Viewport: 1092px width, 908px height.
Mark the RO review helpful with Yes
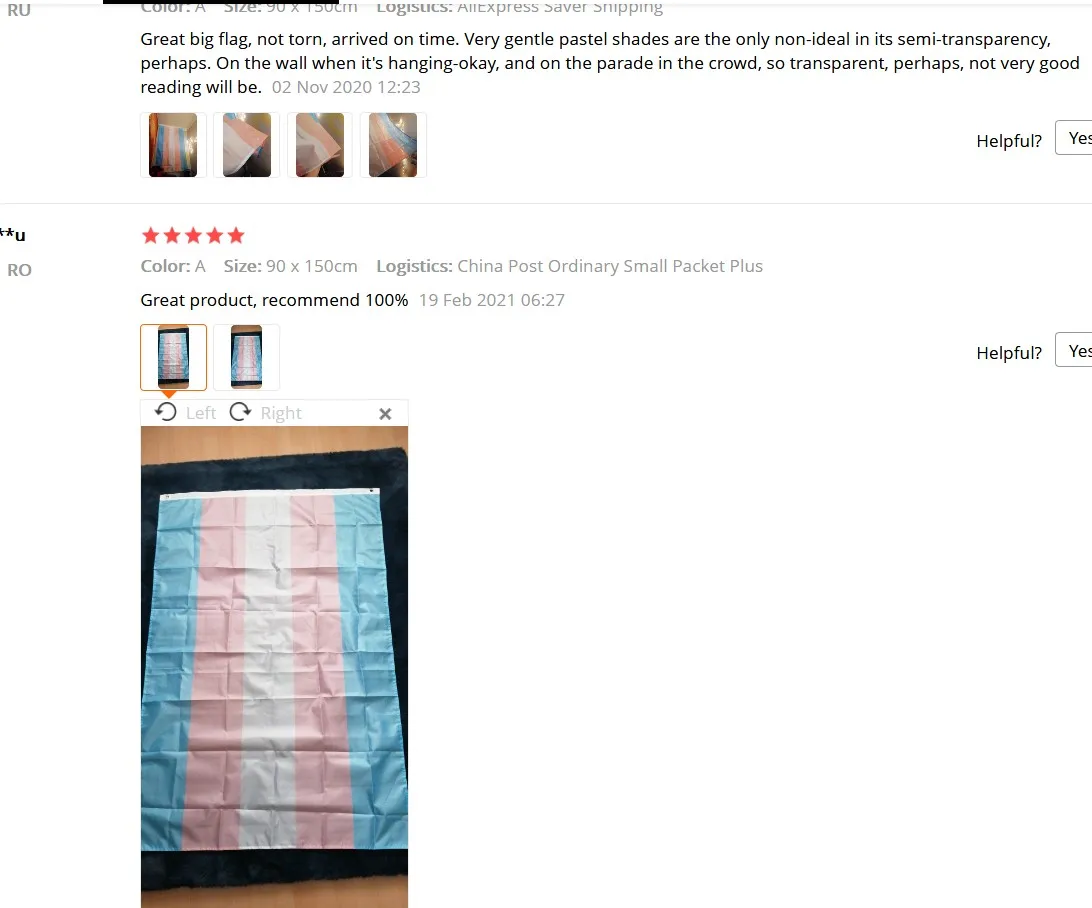1074,350
